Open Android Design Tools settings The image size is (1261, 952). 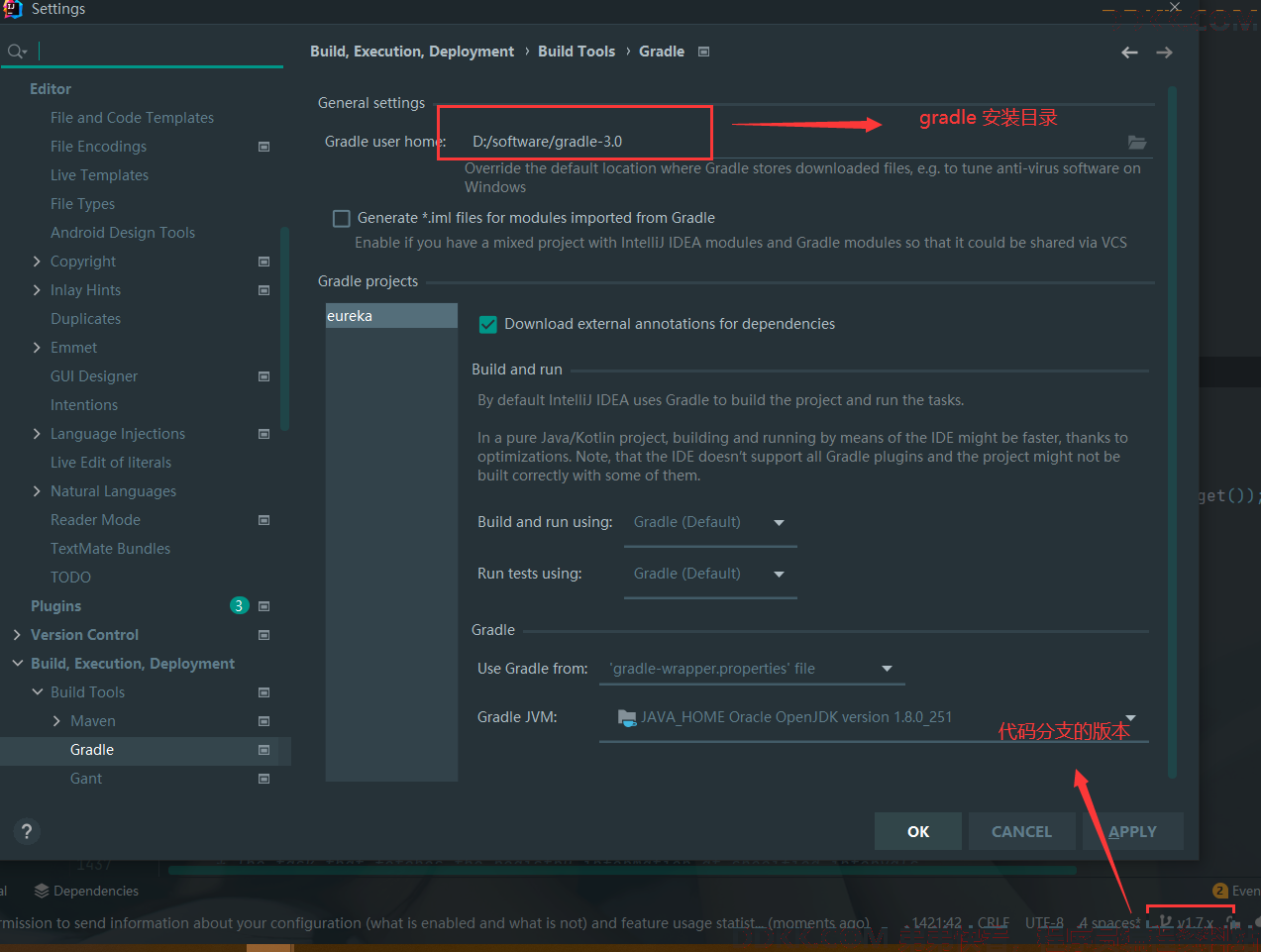[x=123, y=233]
